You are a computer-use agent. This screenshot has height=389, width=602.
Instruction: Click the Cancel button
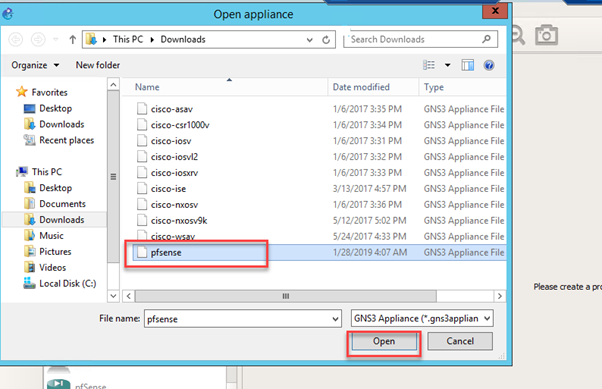pos(460,341)
